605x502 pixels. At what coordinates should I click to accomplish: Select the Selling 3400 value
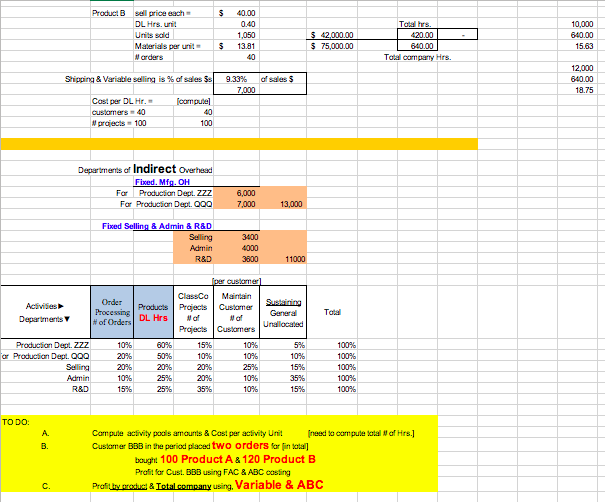point(250,237)
